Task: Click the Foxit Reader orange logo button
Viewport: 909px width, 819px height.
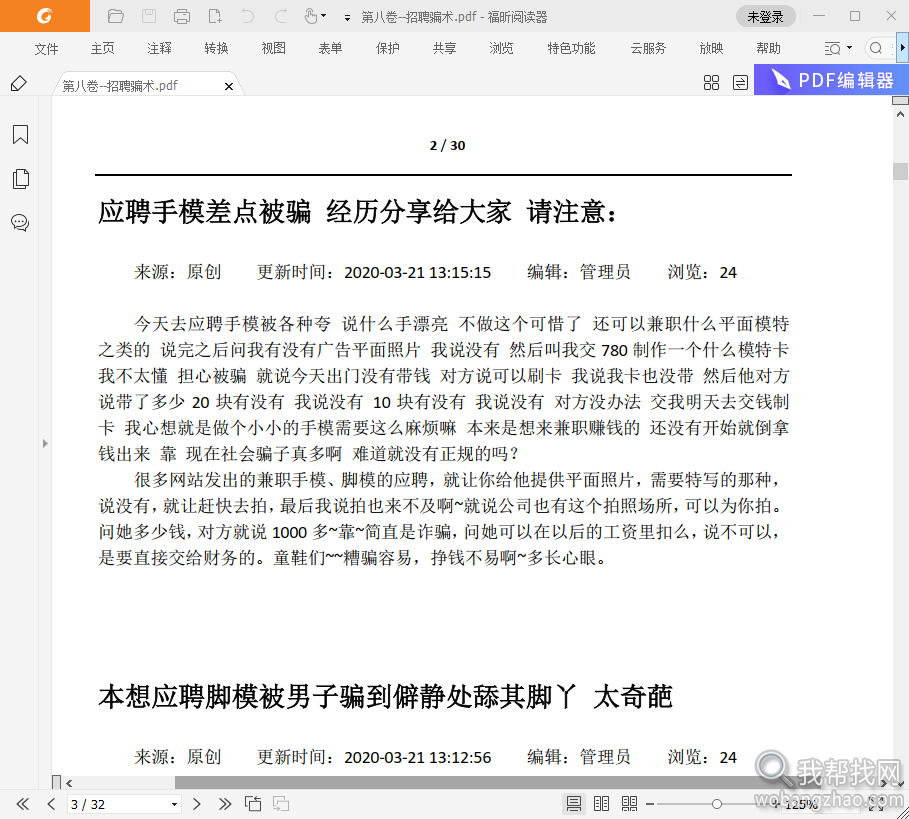Action: point(45,16)
